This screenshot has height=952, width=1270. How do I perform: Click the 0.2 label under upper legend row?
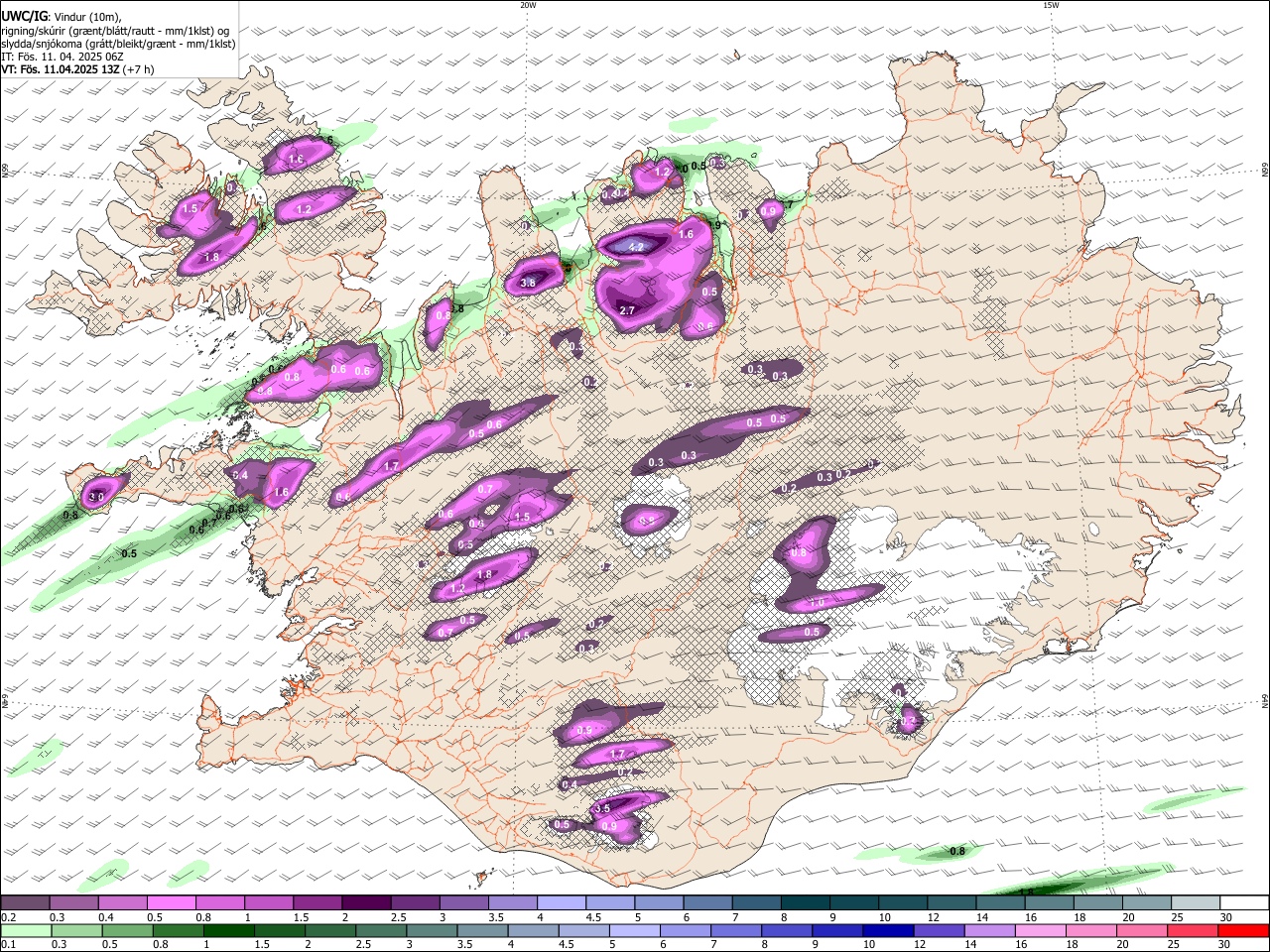click(8, 917)
